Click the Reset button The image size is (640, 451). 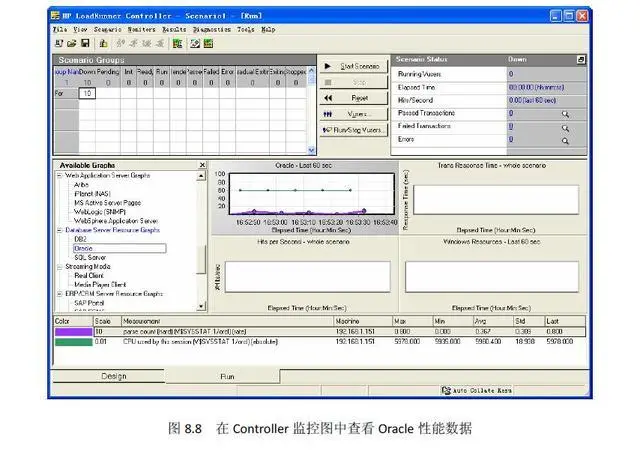pos(353,98)
